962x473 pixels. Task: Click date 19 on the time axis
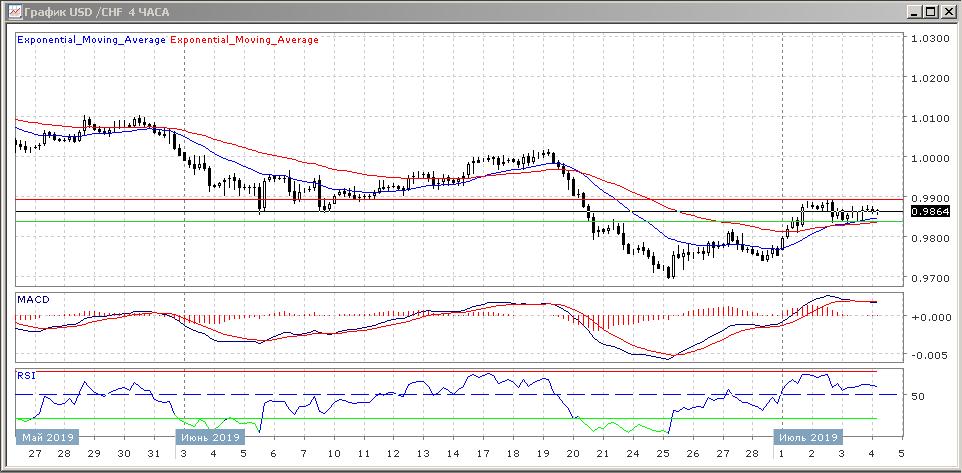pyautogui.click(x=544, y=453)
